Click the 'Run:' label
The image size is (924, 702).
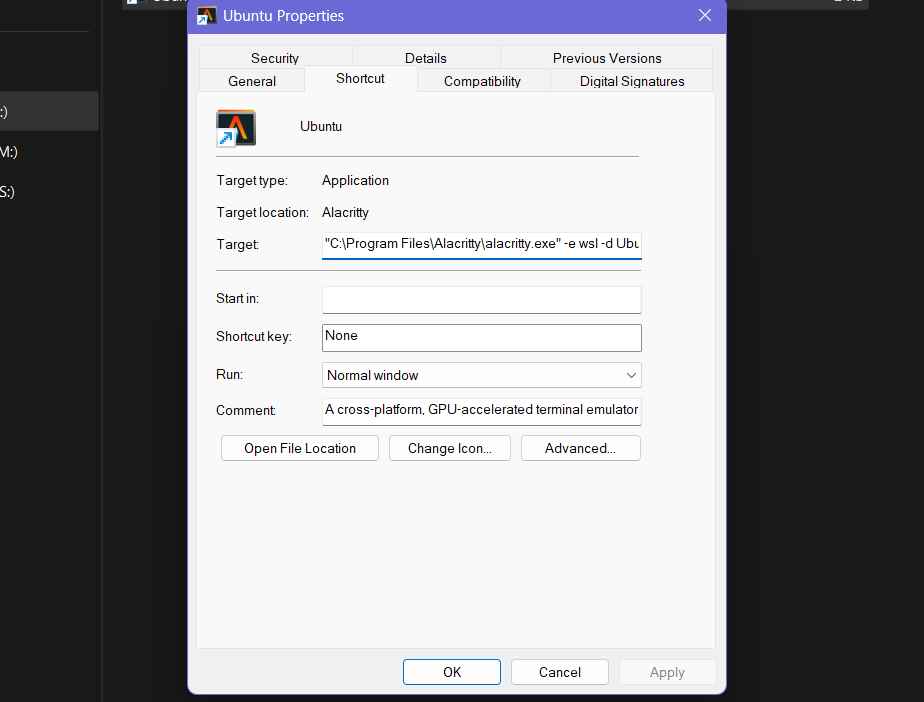click(229, 374)
